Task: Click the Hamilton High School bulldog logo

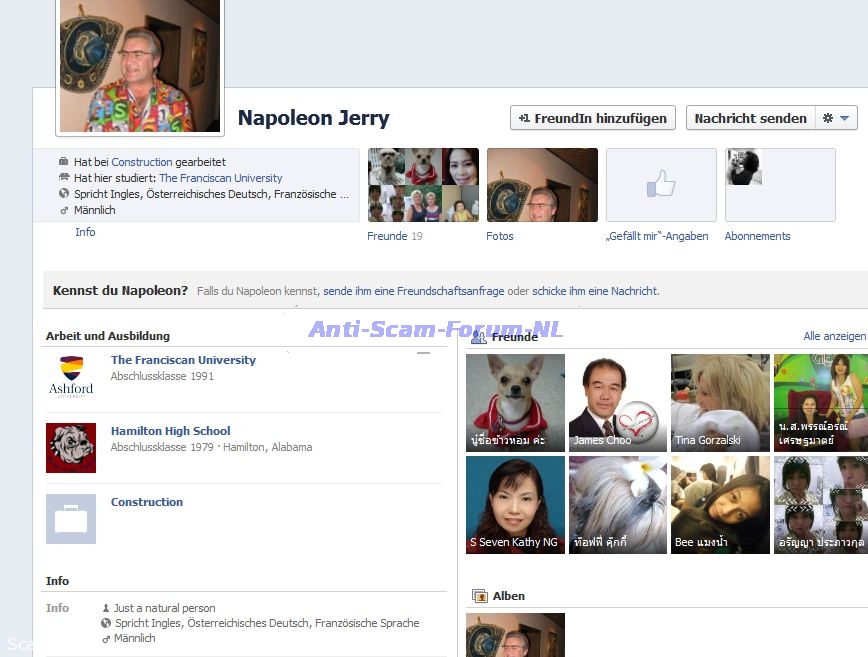Action: (x=71, y=447)
